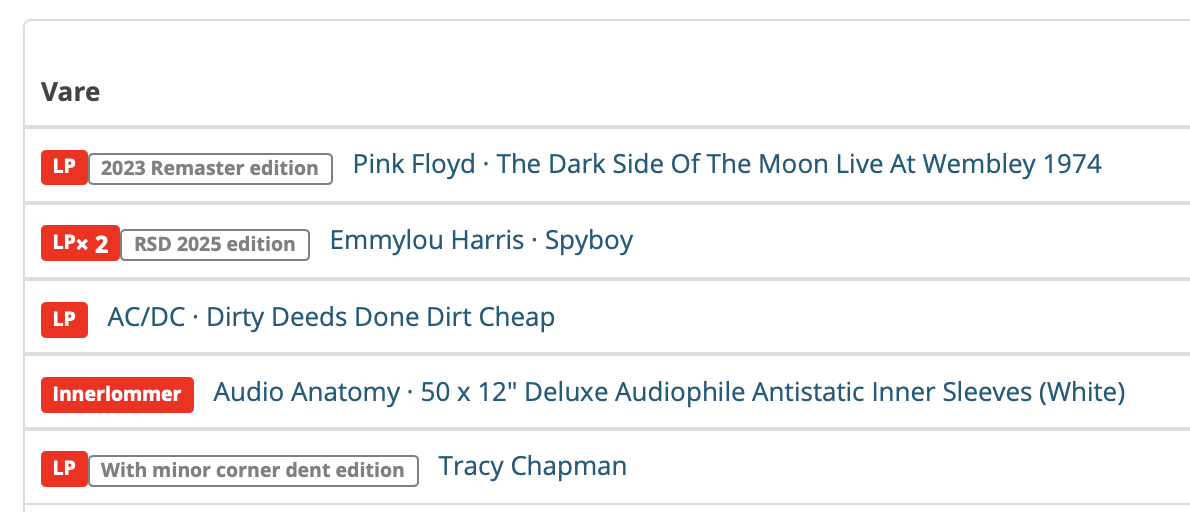The height and width of the screenshot is (512, 1190).
Task: Click the LP badge beside AC/DC
Action: 64,319
